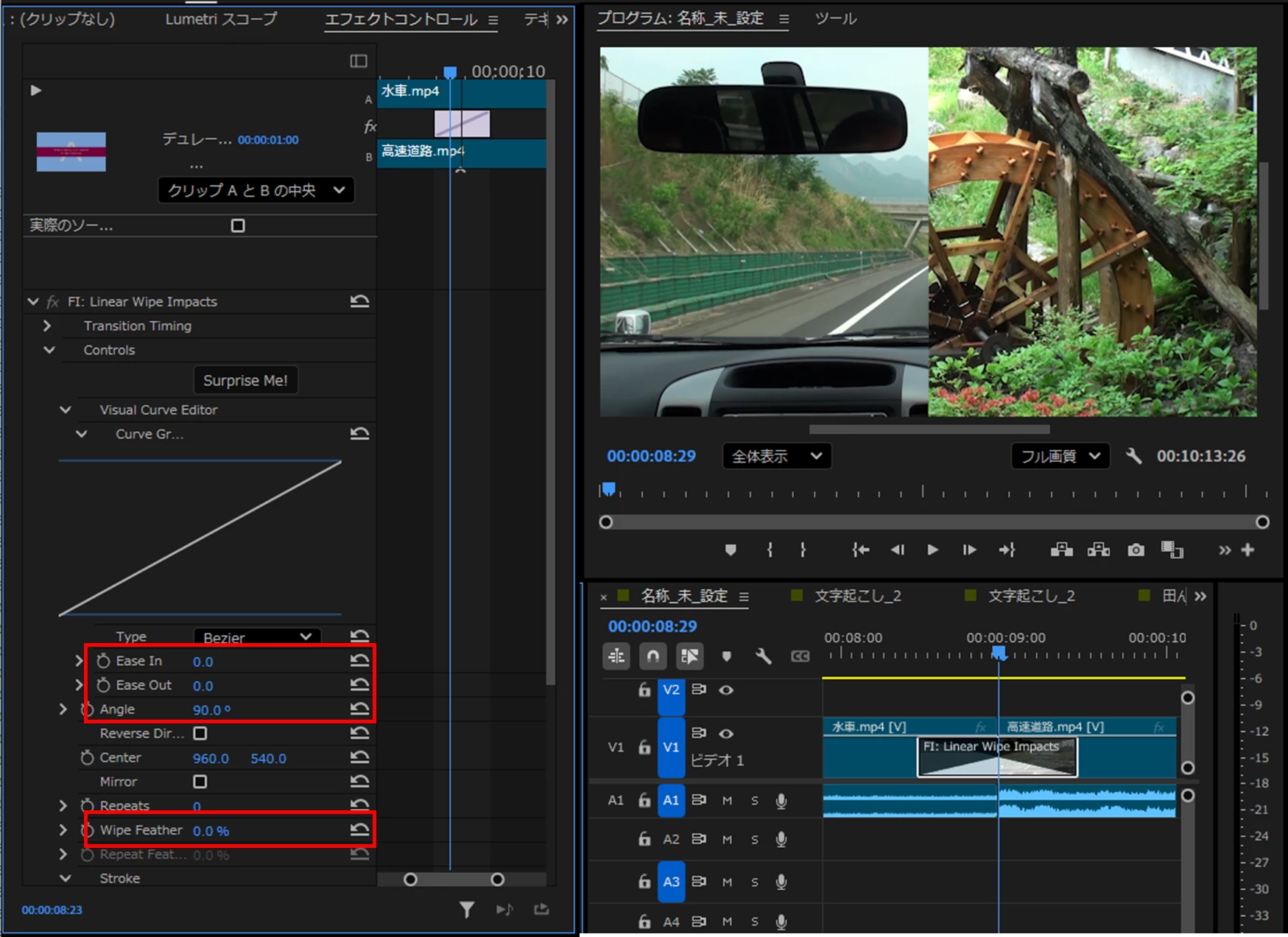The image size is (1288, 937).
Task: Check the Mirror checkbox
Action: [x=200, y=781]
